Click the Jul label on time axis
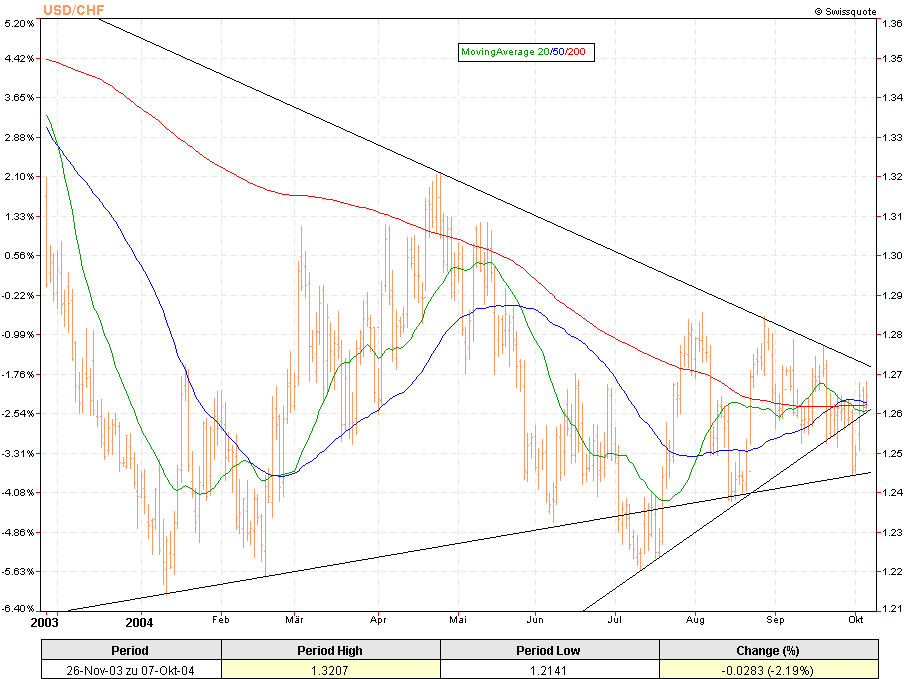 coord(615,620)
